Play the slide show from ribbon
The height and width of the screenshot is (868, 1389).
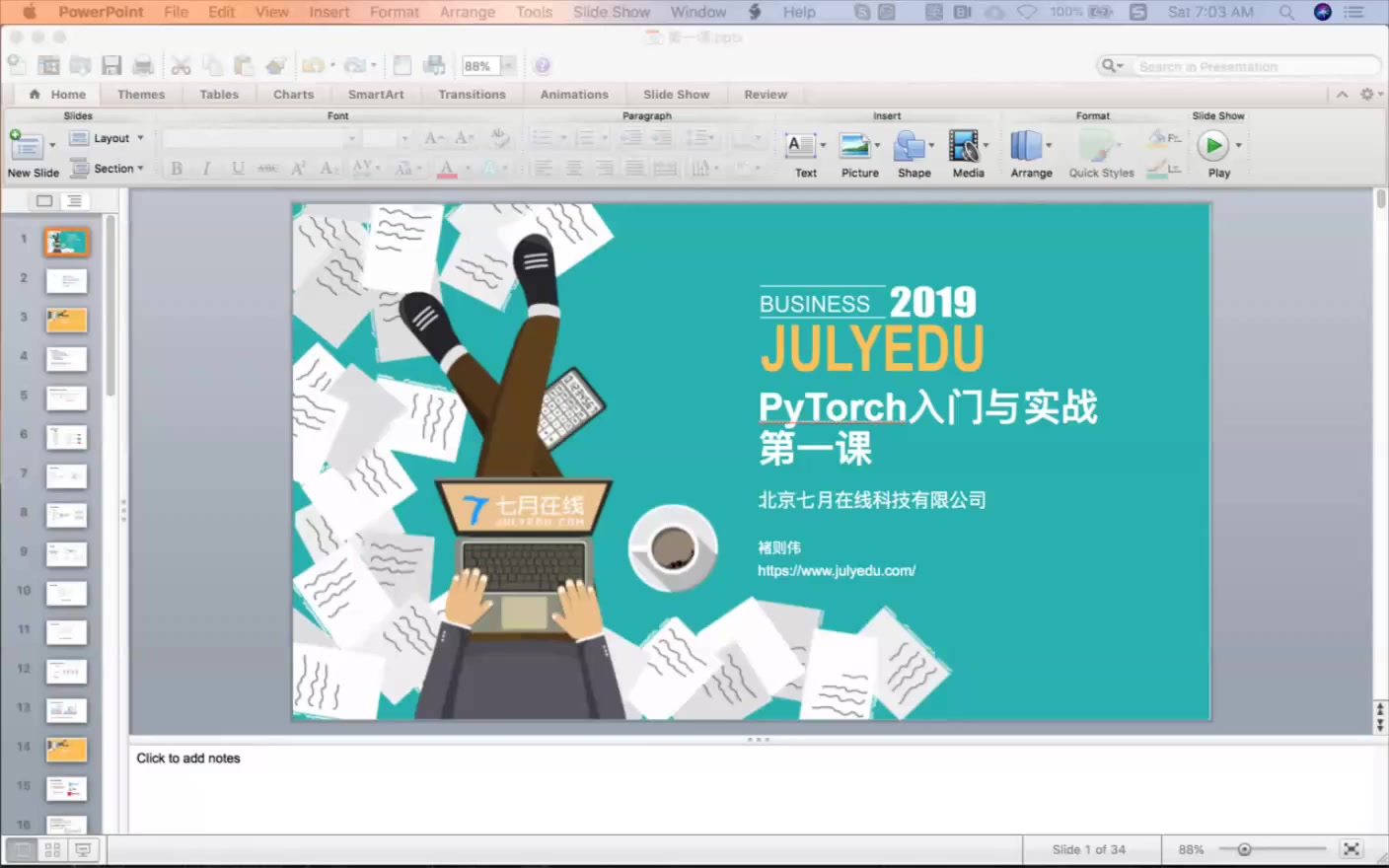click(1212, 145)
